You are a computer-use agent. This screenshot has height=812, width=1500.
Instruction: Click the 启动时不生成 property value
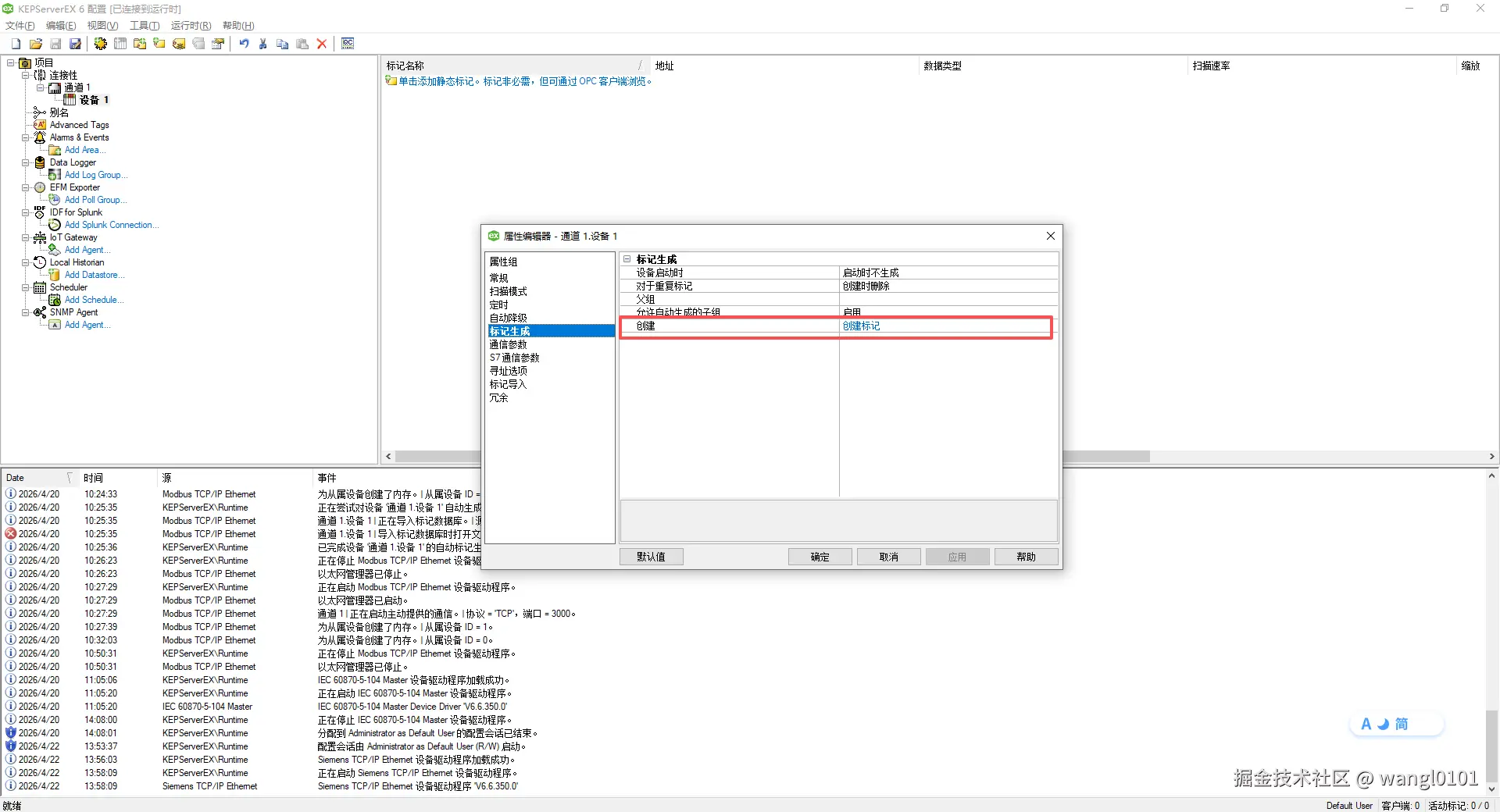click(x=871, y=273)
